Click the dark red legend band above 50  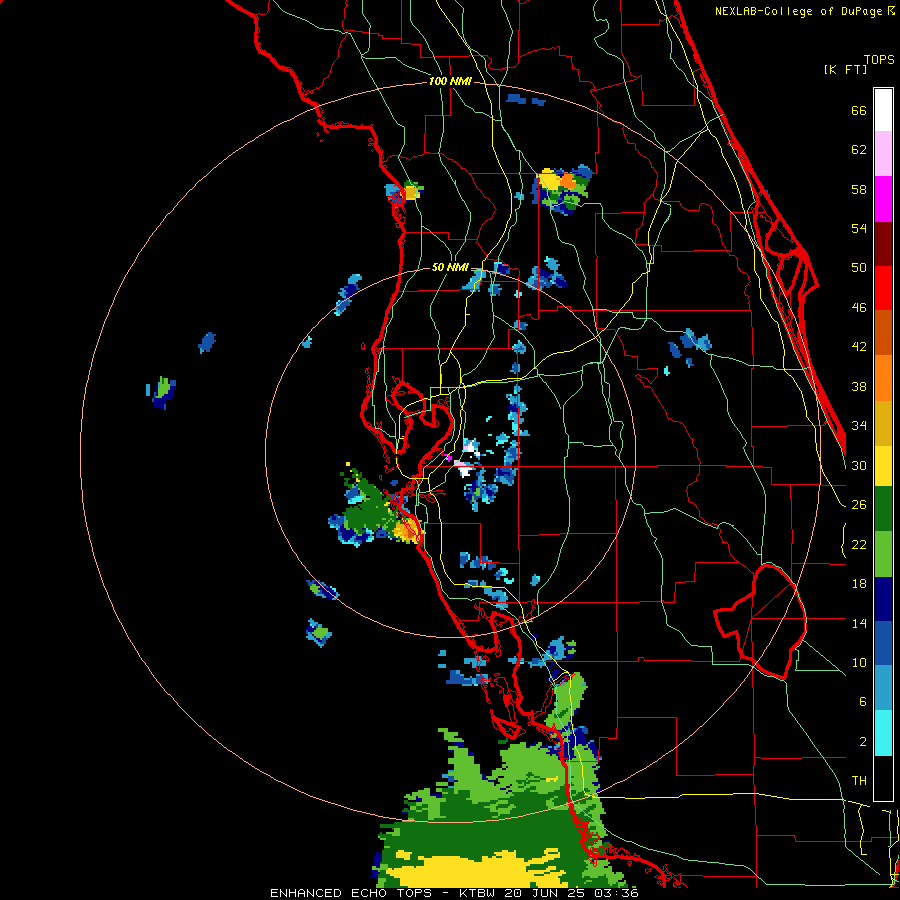883,243
